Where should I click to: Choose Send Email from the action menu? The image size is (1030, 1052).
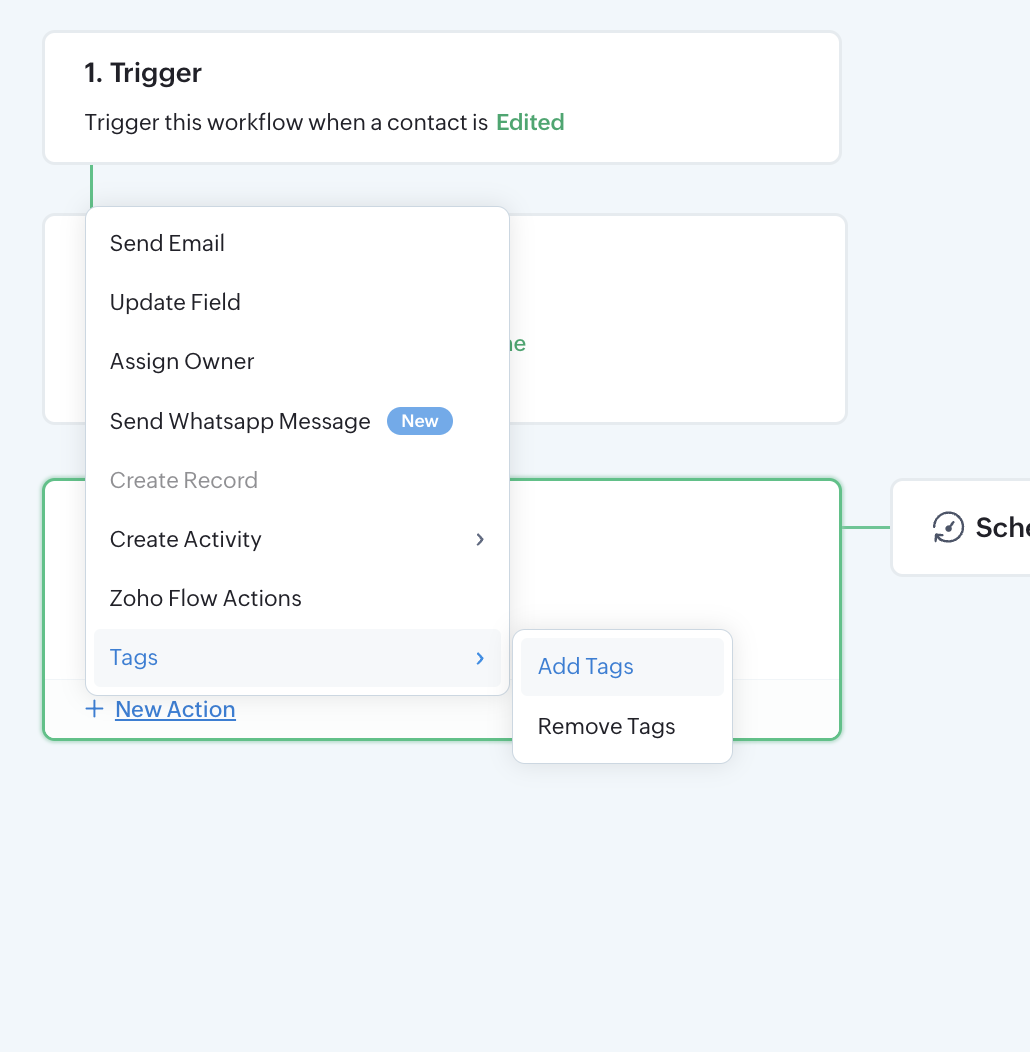[x=297, y=244]
